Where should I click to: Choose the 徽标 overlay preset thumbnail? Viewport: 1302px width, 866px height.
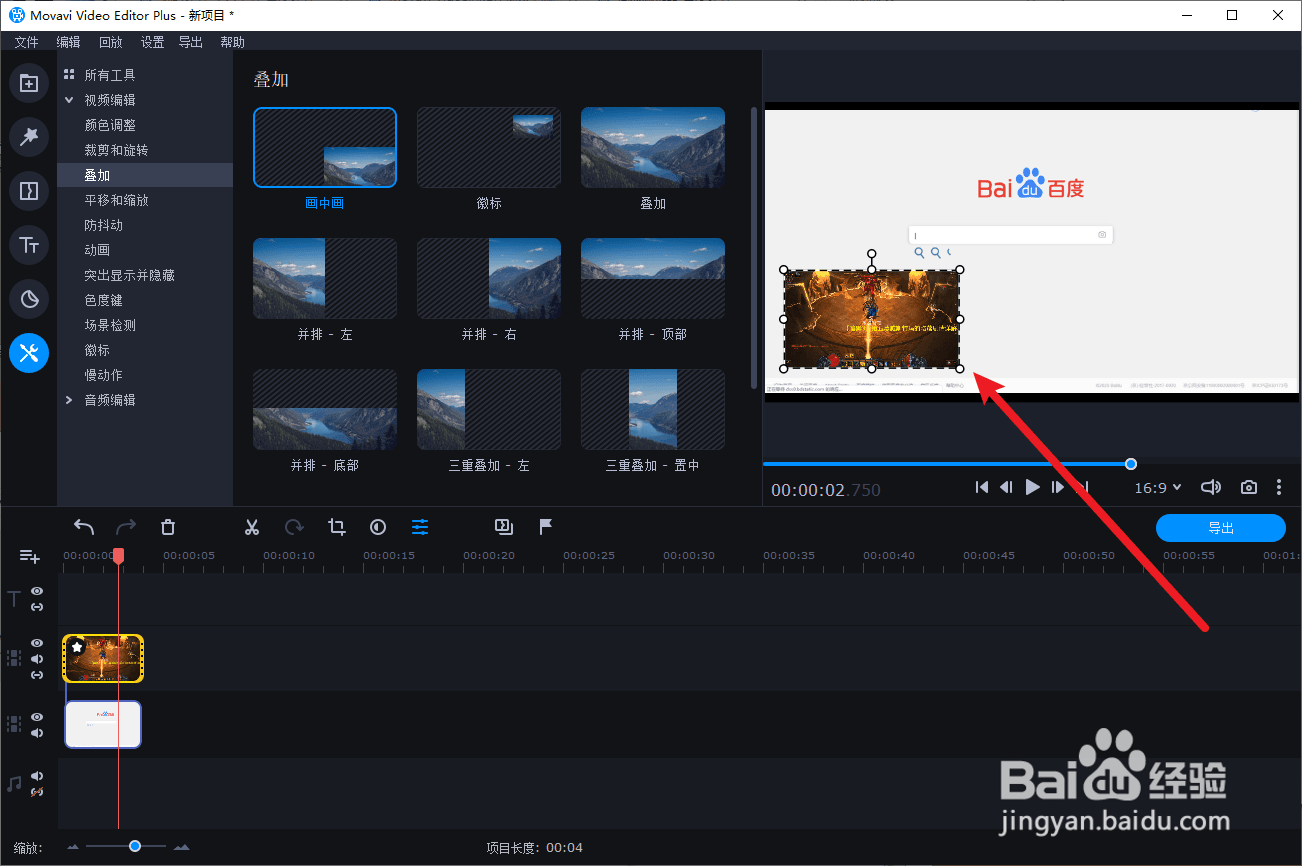pyautogui.click(x=489, y=148)
